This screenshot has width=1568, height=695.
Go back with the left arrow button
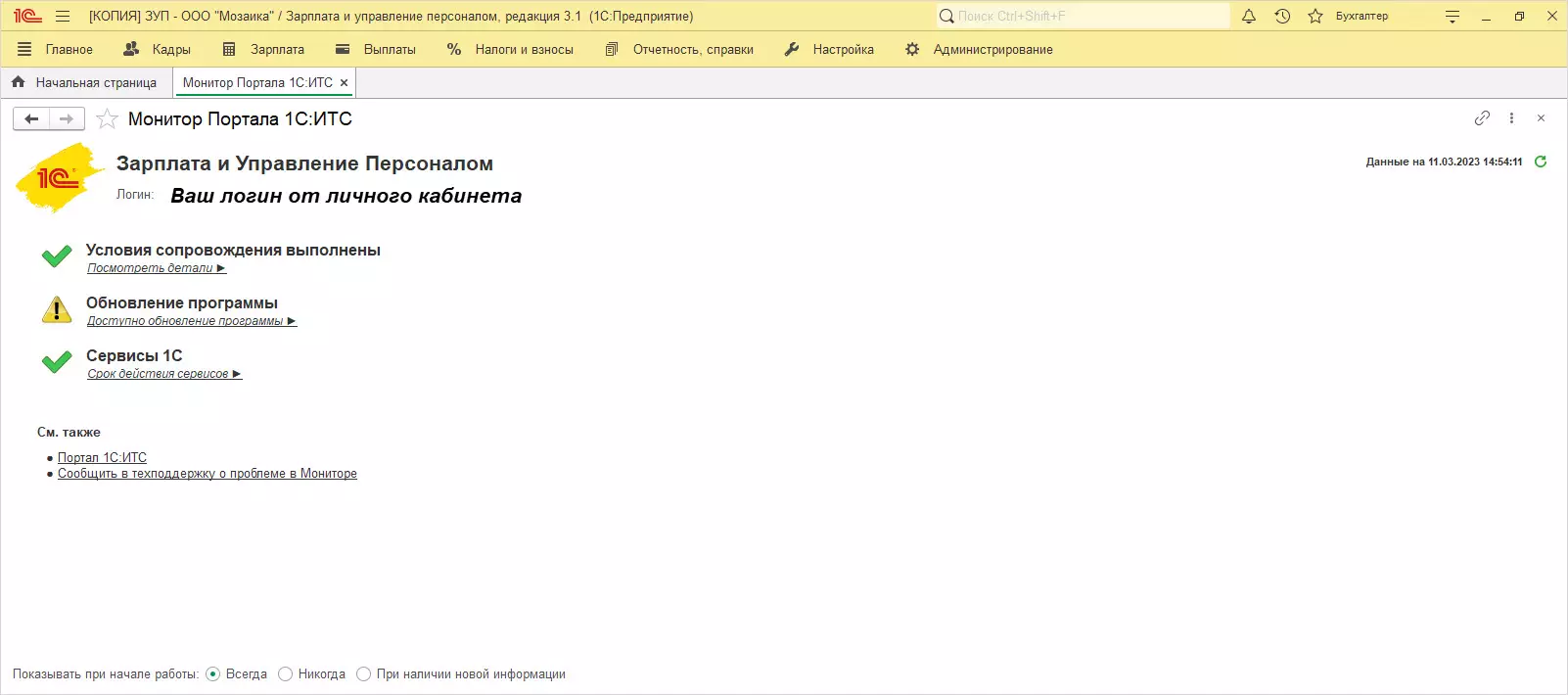31,118
